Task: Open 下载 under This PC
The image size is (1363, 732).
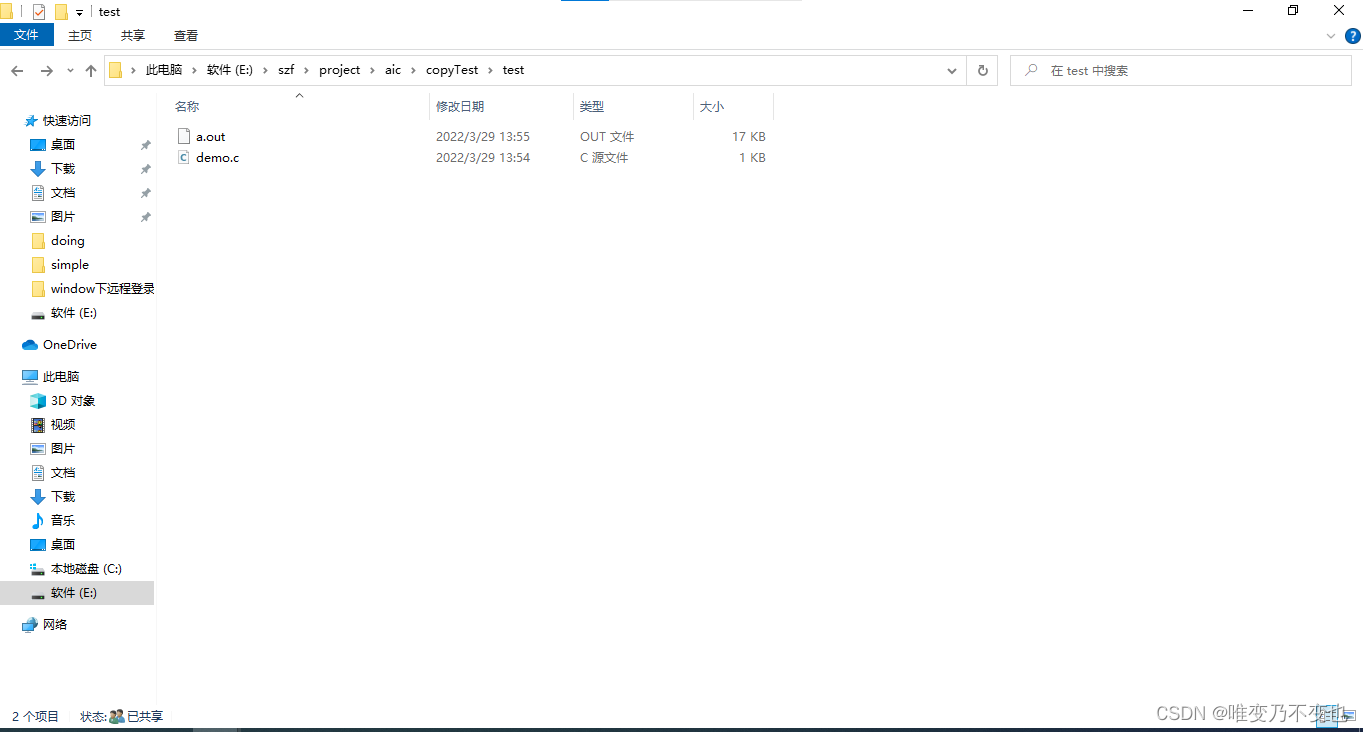Action: [x=63, y=496]
